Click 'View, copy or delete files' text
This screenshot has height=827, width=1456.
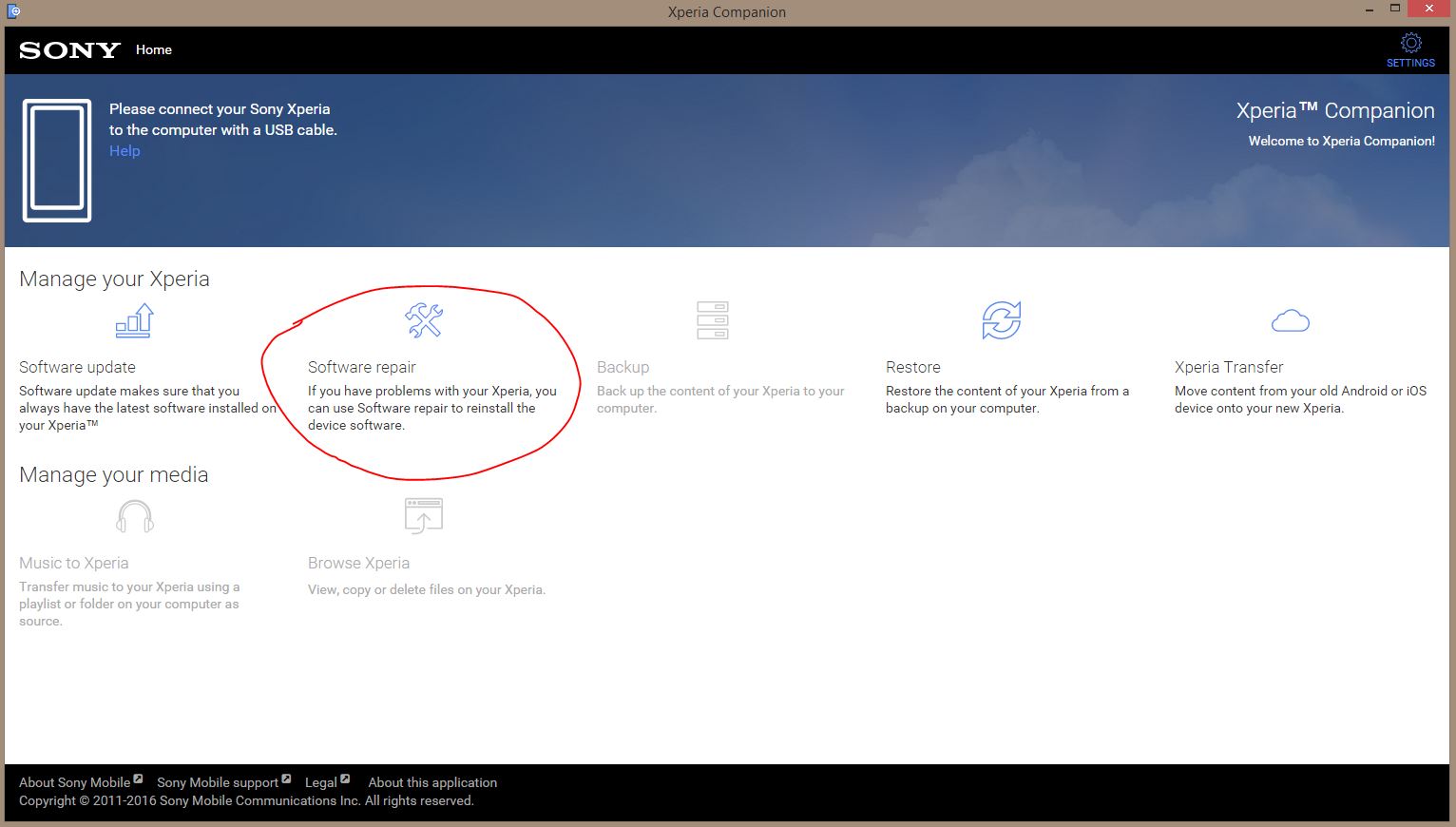point(427,589)
